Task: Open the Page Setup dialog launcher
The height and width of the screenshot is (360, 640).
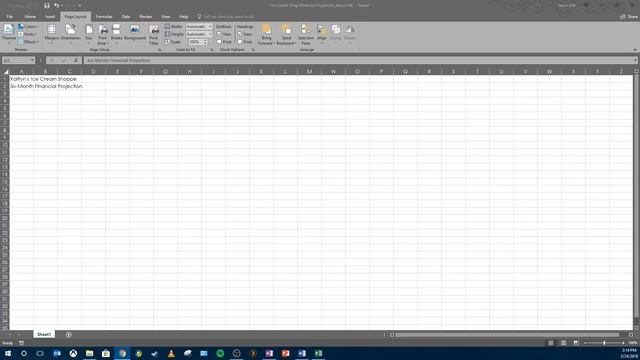Action: click(160, 50)
